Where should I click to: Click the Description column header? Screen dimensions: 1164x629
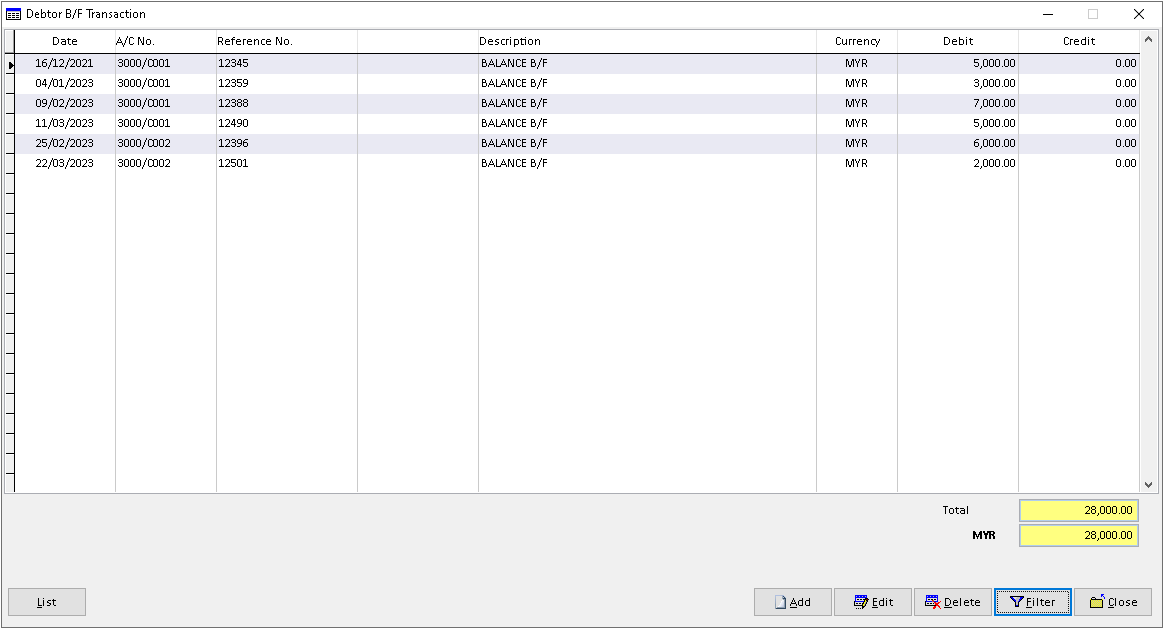click(x=510, y=41)
